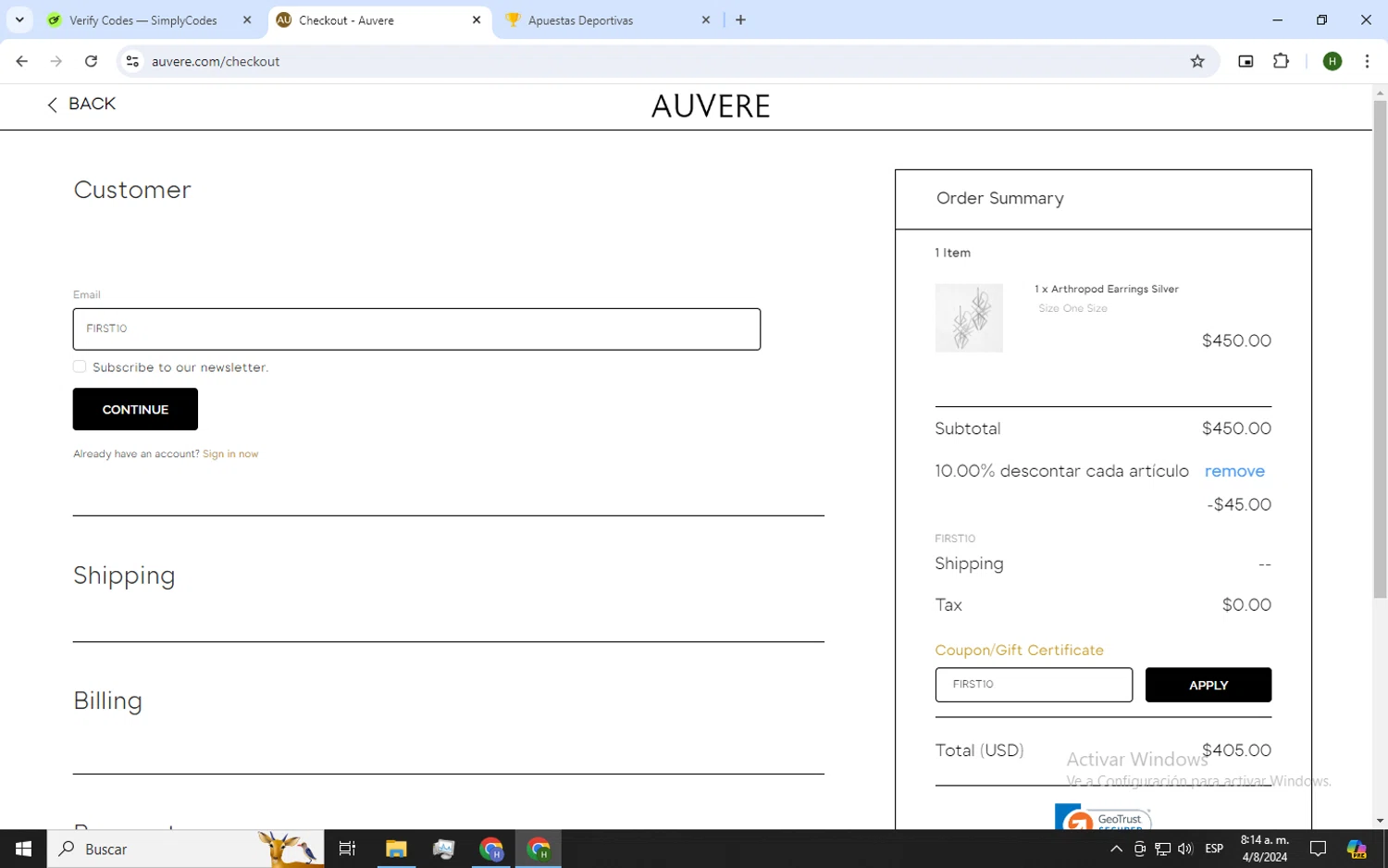Show hidden system tray icons
Image resolution: width=1388 pixels, height=868 pixels.
pyautogui.click(x=1116, y=849)
